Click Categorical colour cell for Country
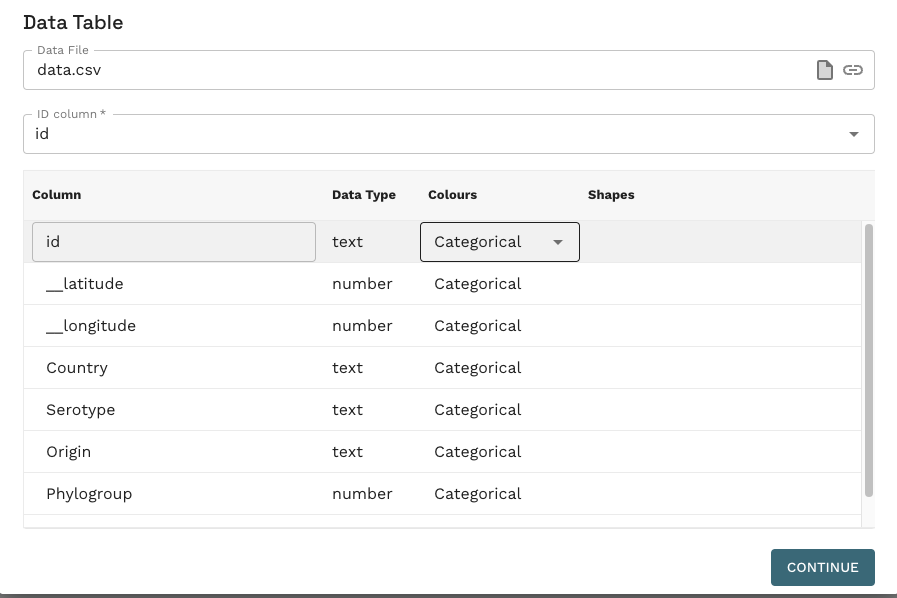This screenshot has height=598, width=897. (x=478, y=368)
